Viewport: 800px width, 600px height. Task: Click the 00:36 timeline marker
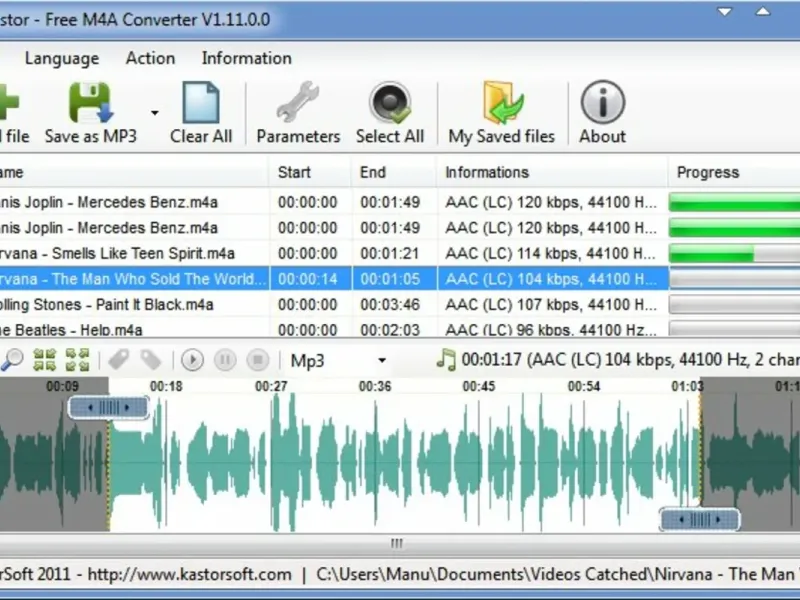point(375,386)
